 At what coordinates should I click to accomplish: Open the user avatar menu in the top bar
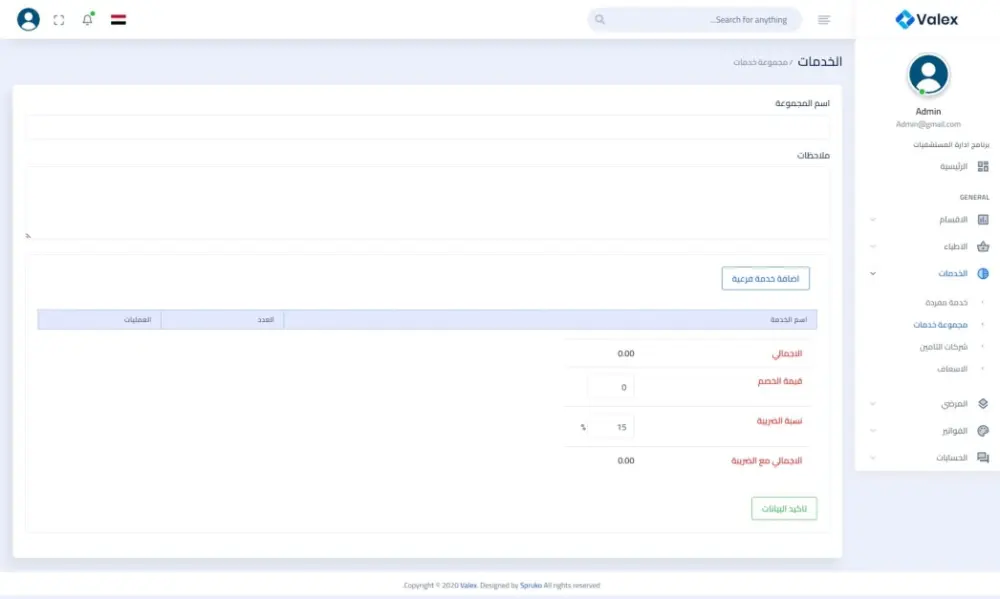pyautogui.click(x=28, y=19)
